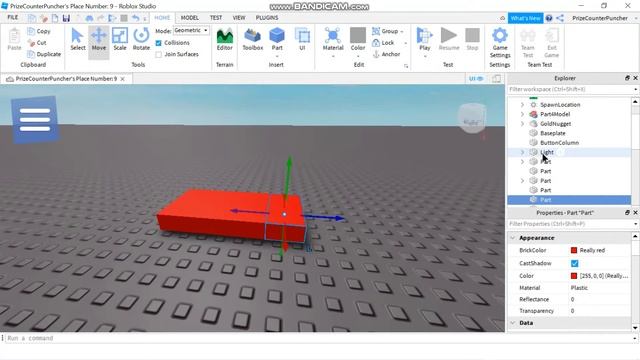Click the Filter workspace search field
Viewport: 640px width, 360px height.
(x=570, y=89)
